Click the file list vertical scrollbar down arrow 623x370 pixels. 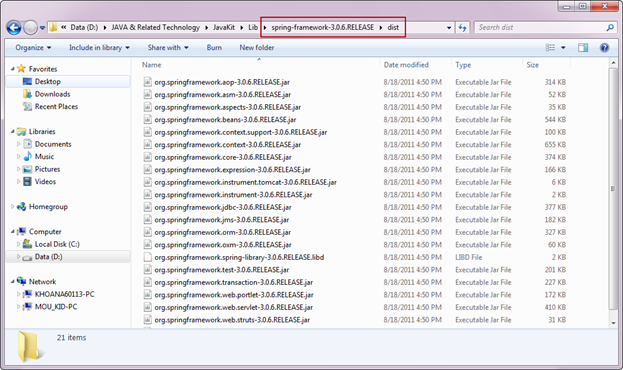pyautogui.click(x=613, y=323)
